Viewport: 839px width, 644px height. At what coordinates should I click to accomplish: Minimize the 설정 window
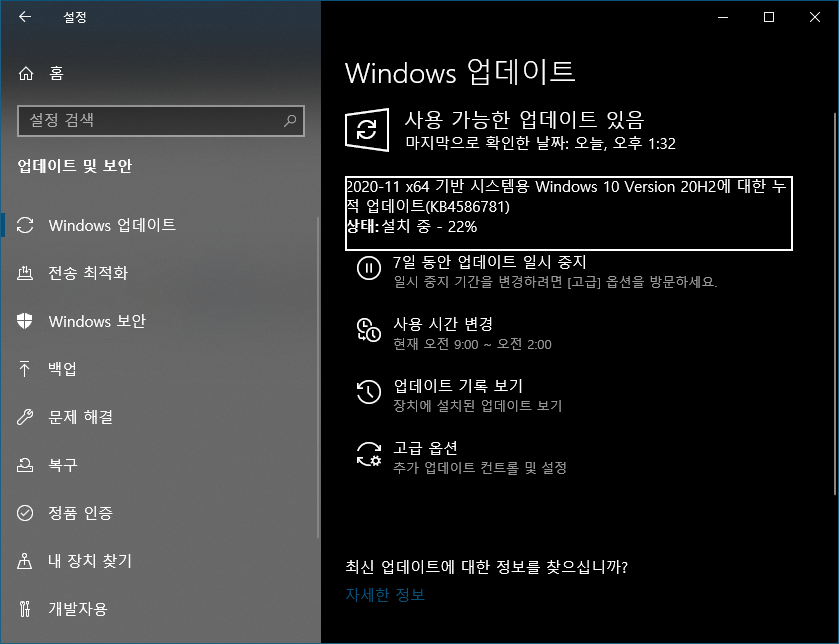point(723,18)
